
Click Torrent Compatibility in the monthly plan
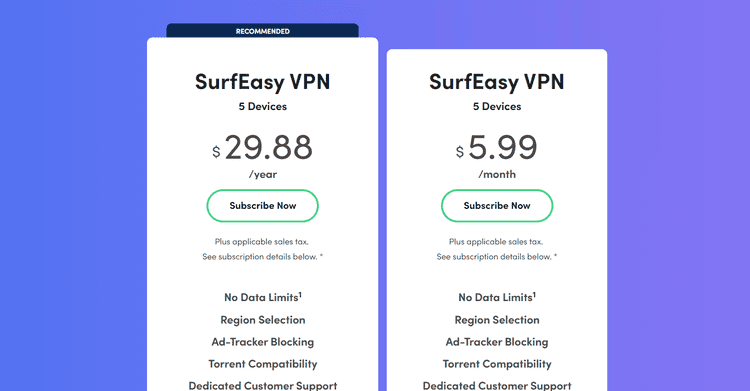[497, 364]
